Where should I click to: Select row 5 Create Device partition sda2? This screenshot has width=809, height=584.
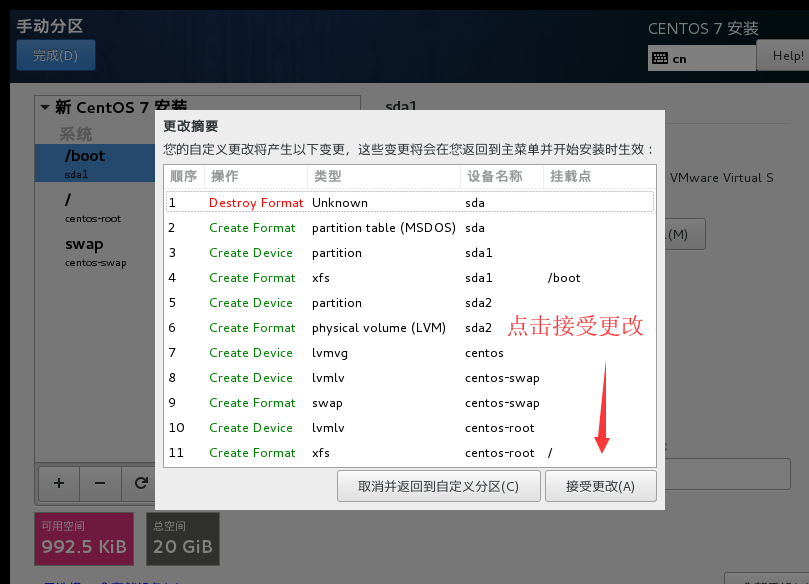pyautogui.click(x=410, y=303)
